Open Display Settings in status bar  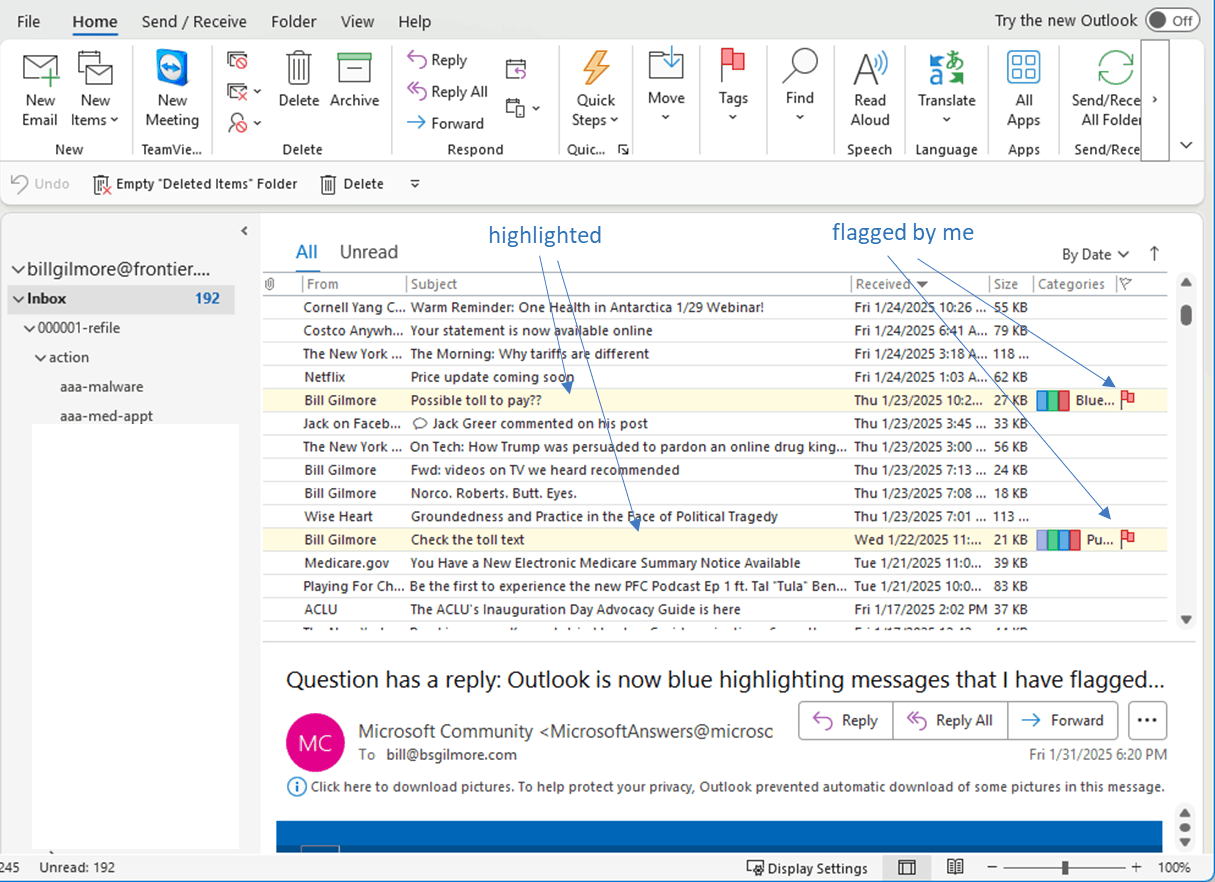[x=807, y=868]
